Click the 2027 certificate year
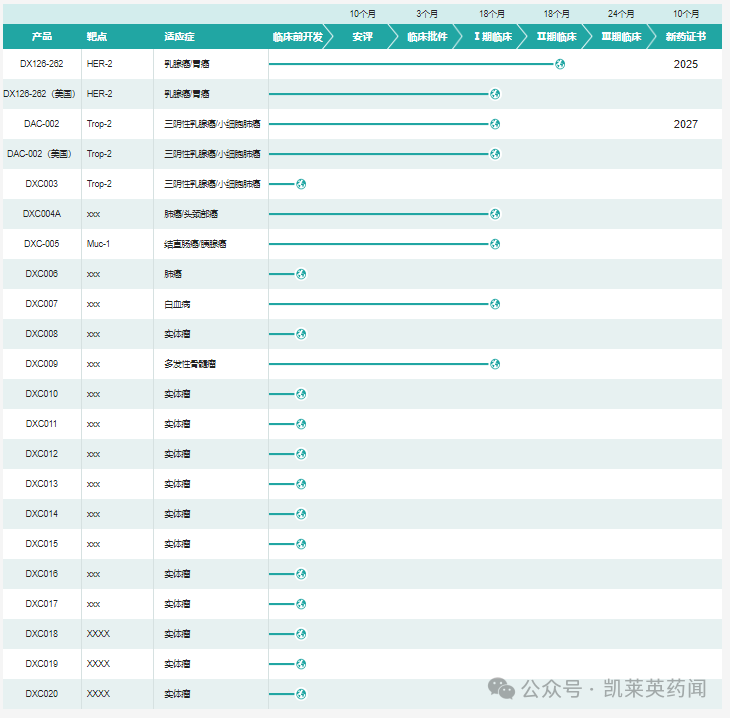This screenshot has width=730, height=718. (686, 124)
